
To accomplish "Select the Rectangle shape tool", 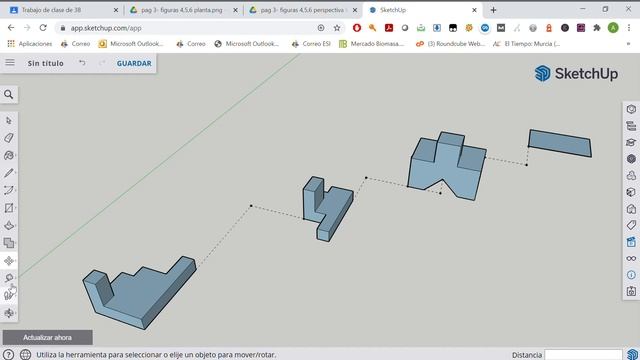I will coord(9,208).
